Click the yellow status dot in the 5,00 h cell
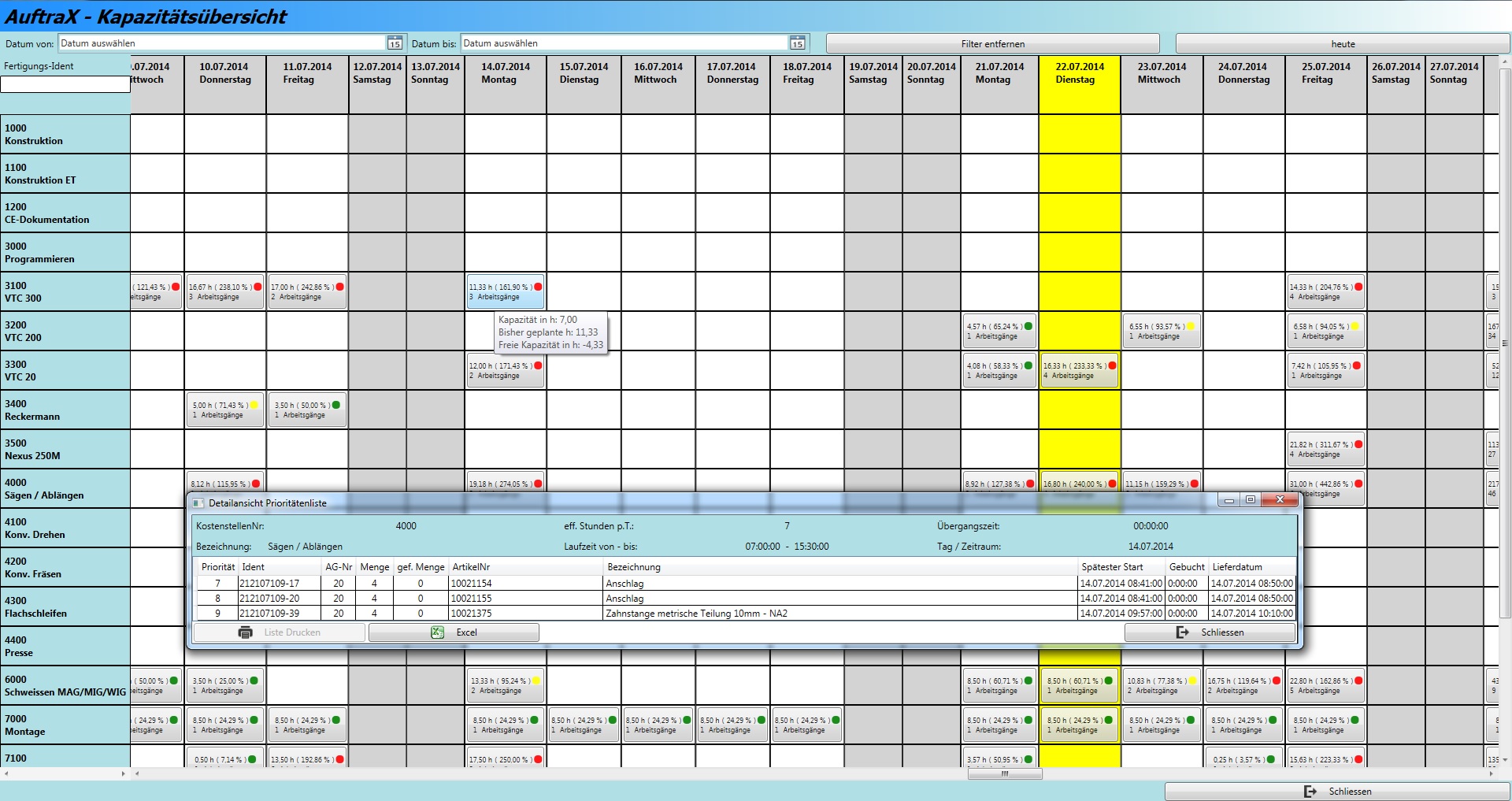This screenshot has height=801, width=1512. [254, 405]
